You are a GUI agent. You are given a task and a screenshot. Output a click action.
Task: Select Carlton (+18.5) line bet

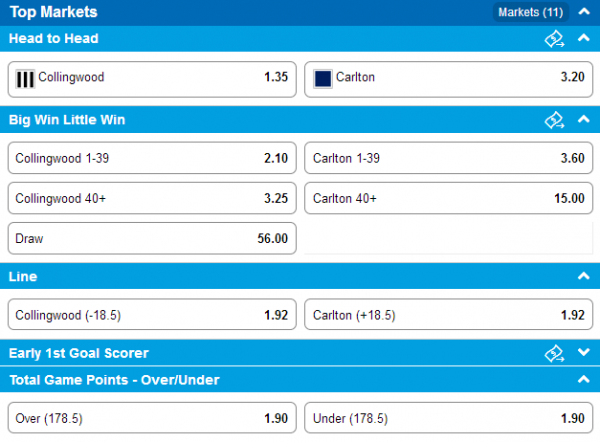point(448,315)
